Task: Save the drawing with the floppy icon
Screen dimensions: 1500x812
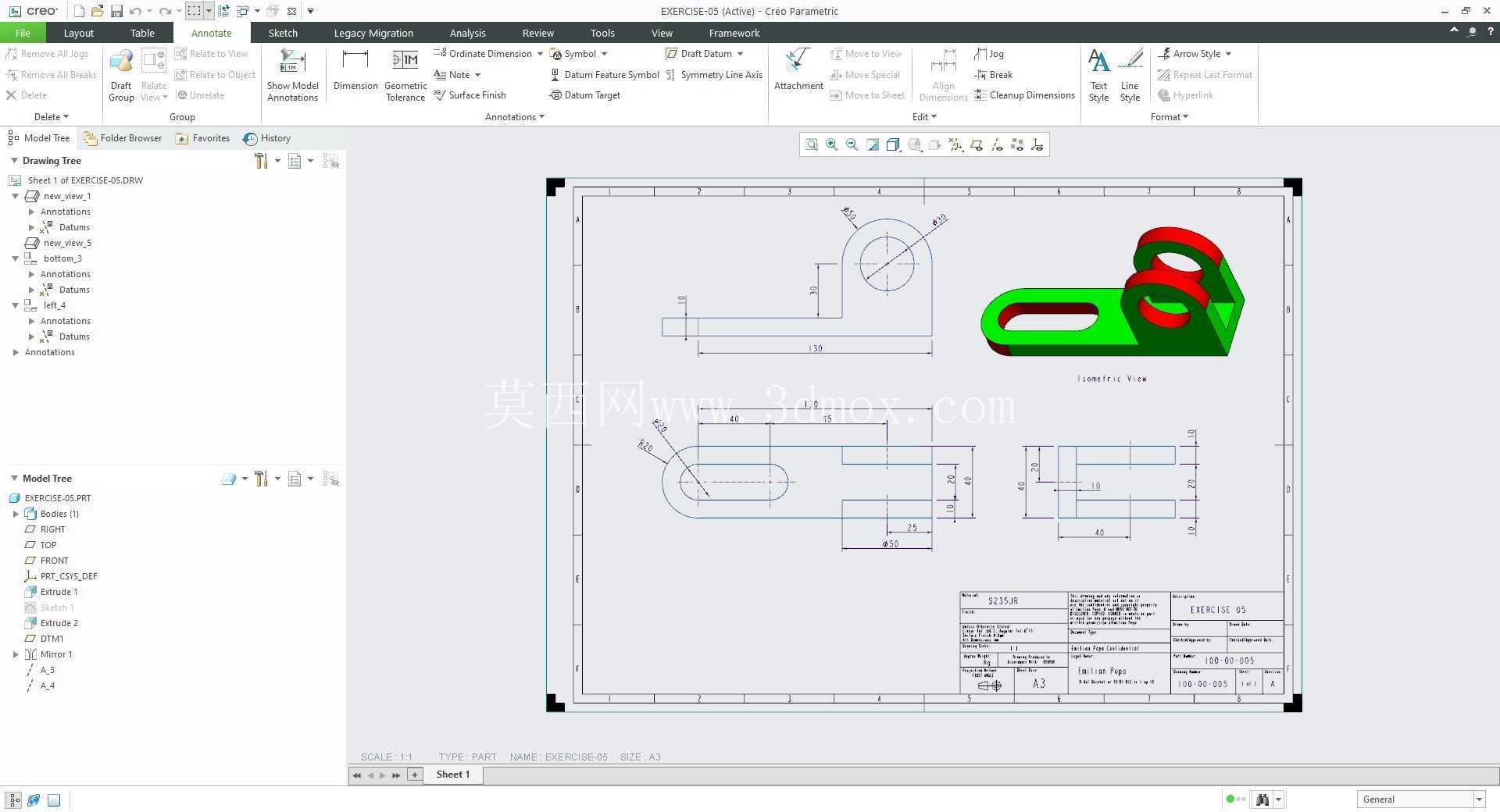Action: (116, 11)
